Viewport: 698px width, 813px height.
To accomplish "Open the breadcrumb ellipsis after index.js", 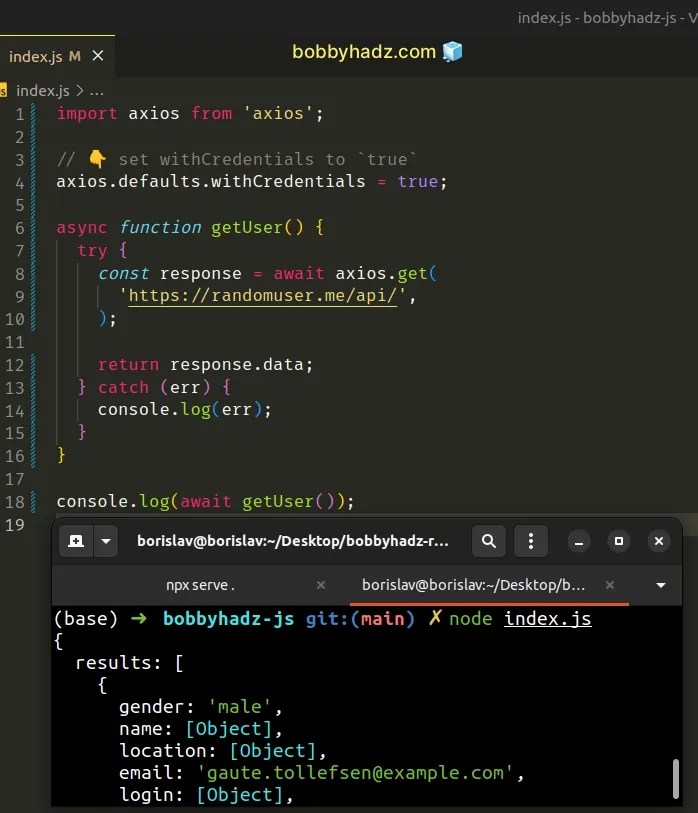I will tap(96, 92).
